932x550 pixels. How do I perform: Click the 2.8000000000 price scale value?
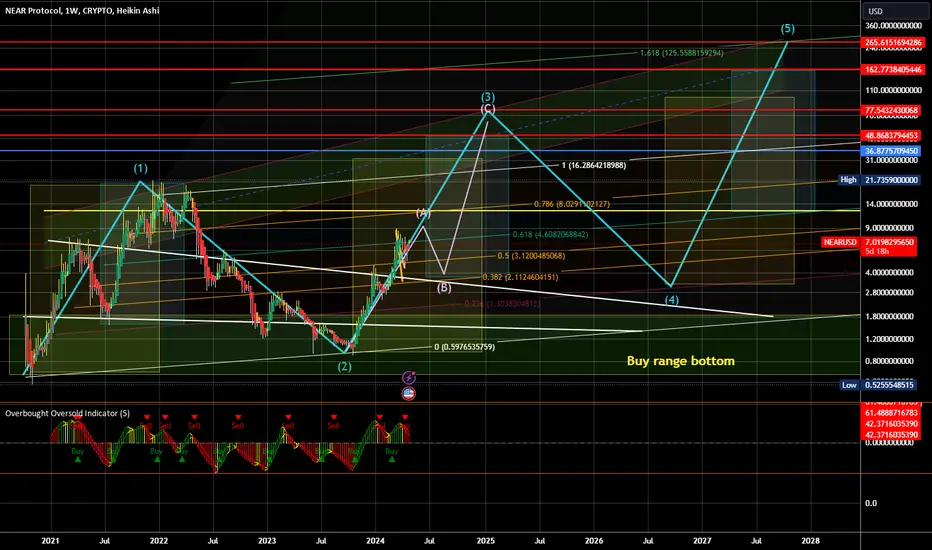tap(889, 293)
